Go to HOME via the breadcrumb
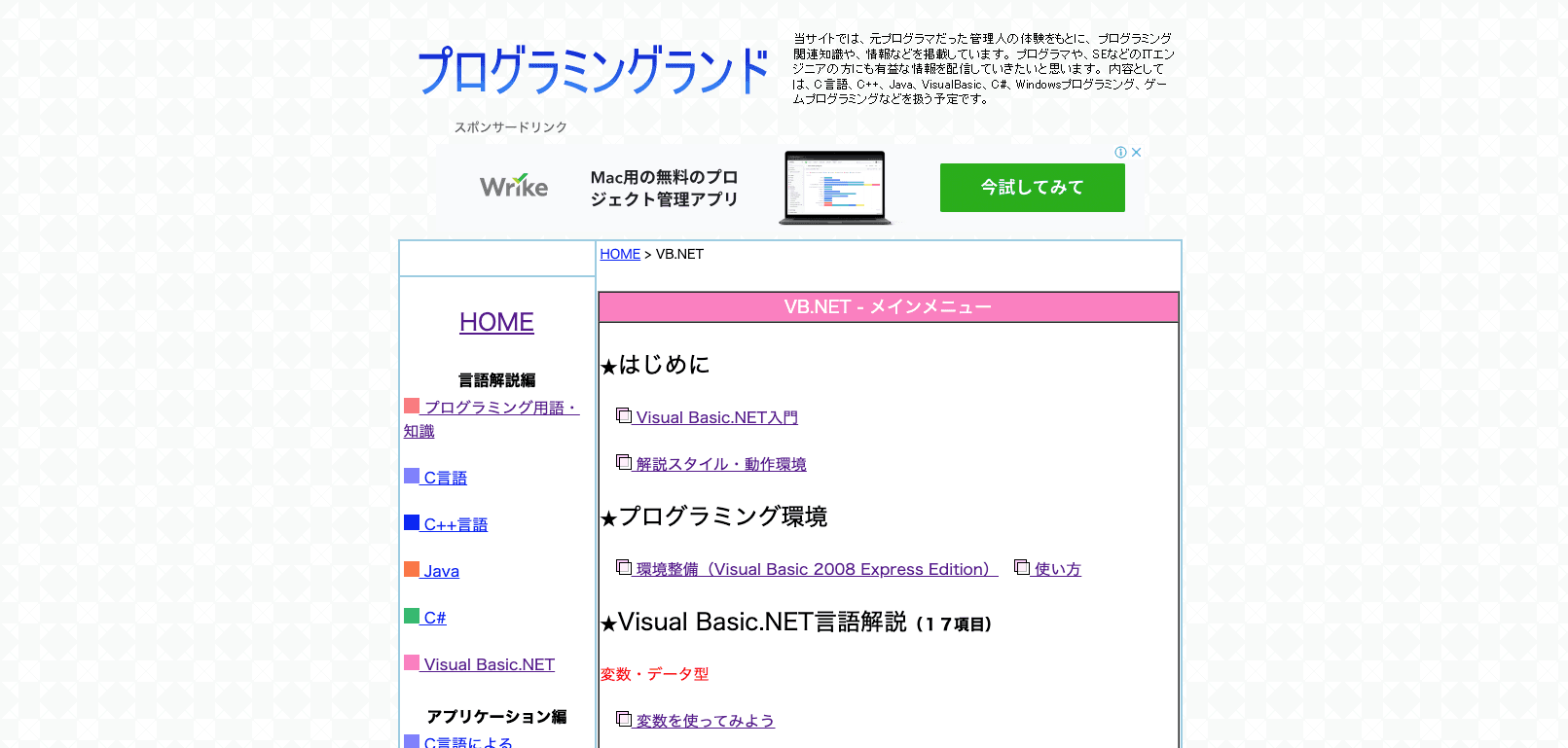1568x748 pixels. pyautogui.click(x=620, y=254)
